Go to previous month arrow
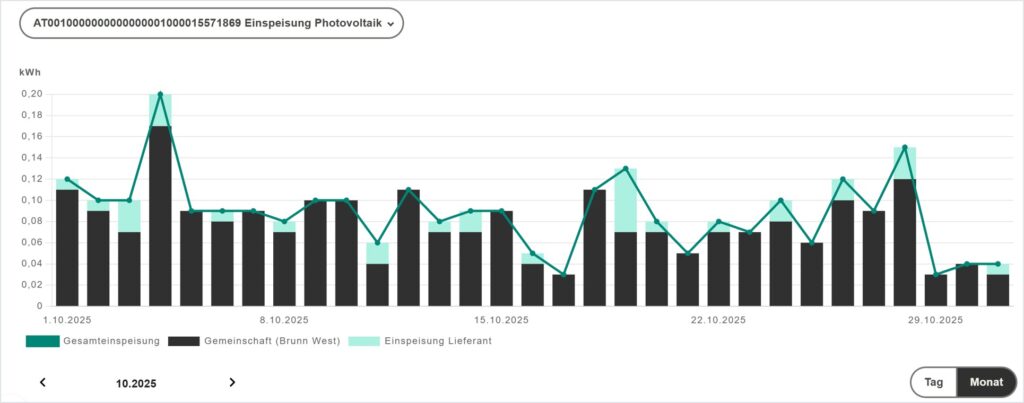Image resolution: width=1024 pixels, height=403 pixels. [x=42, y=382]
